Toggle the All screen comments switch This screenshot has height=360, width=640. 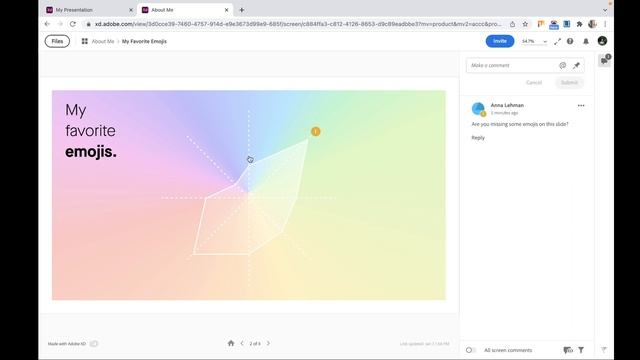(471, 350)
